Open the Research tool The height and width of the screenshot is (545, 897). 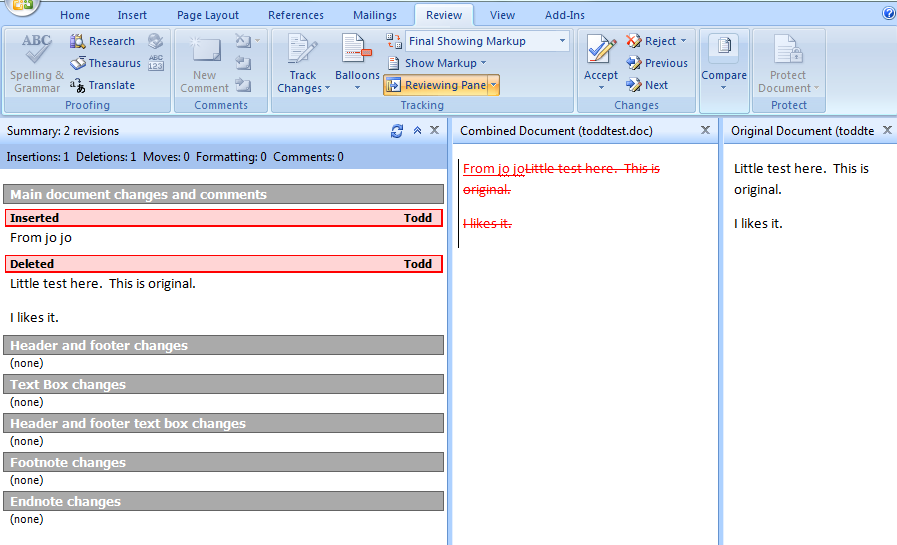[102, 41]
